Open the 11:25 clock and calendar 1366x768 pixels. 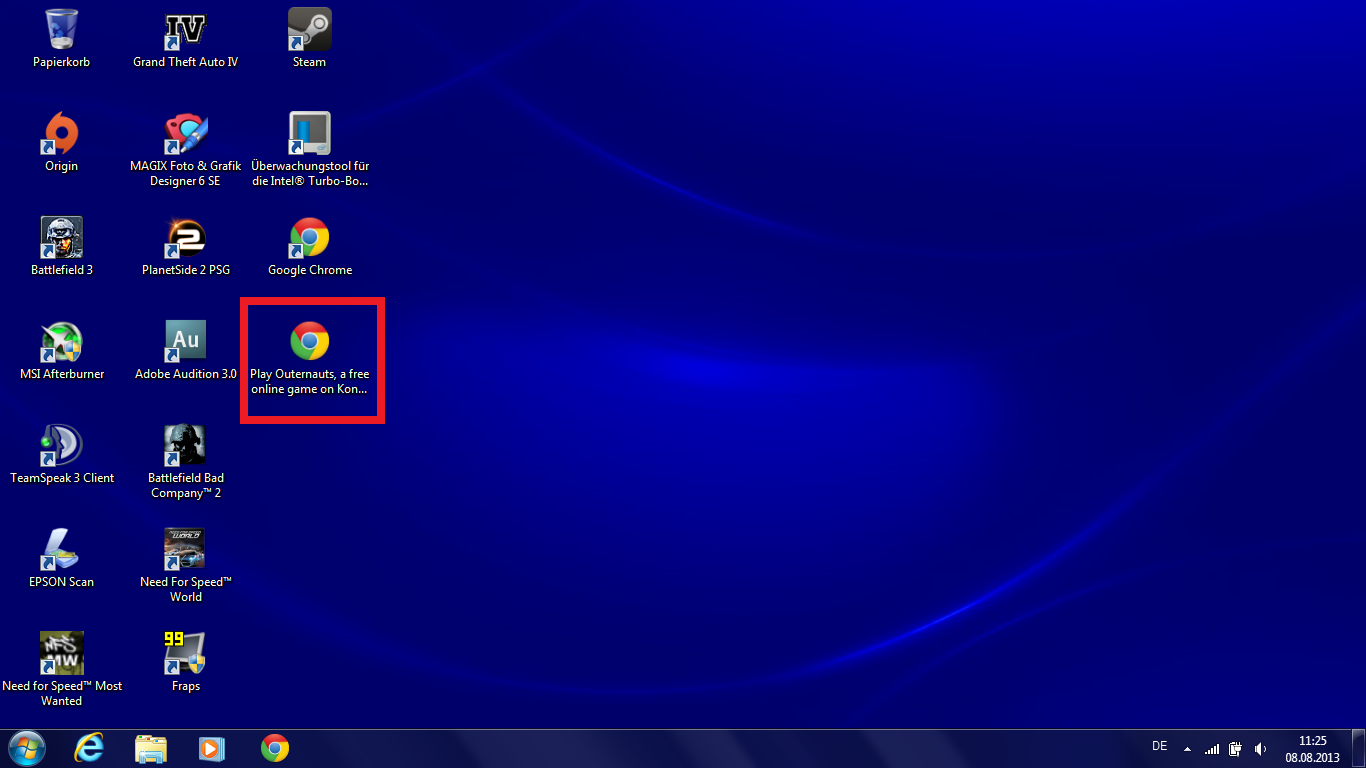1312,748
